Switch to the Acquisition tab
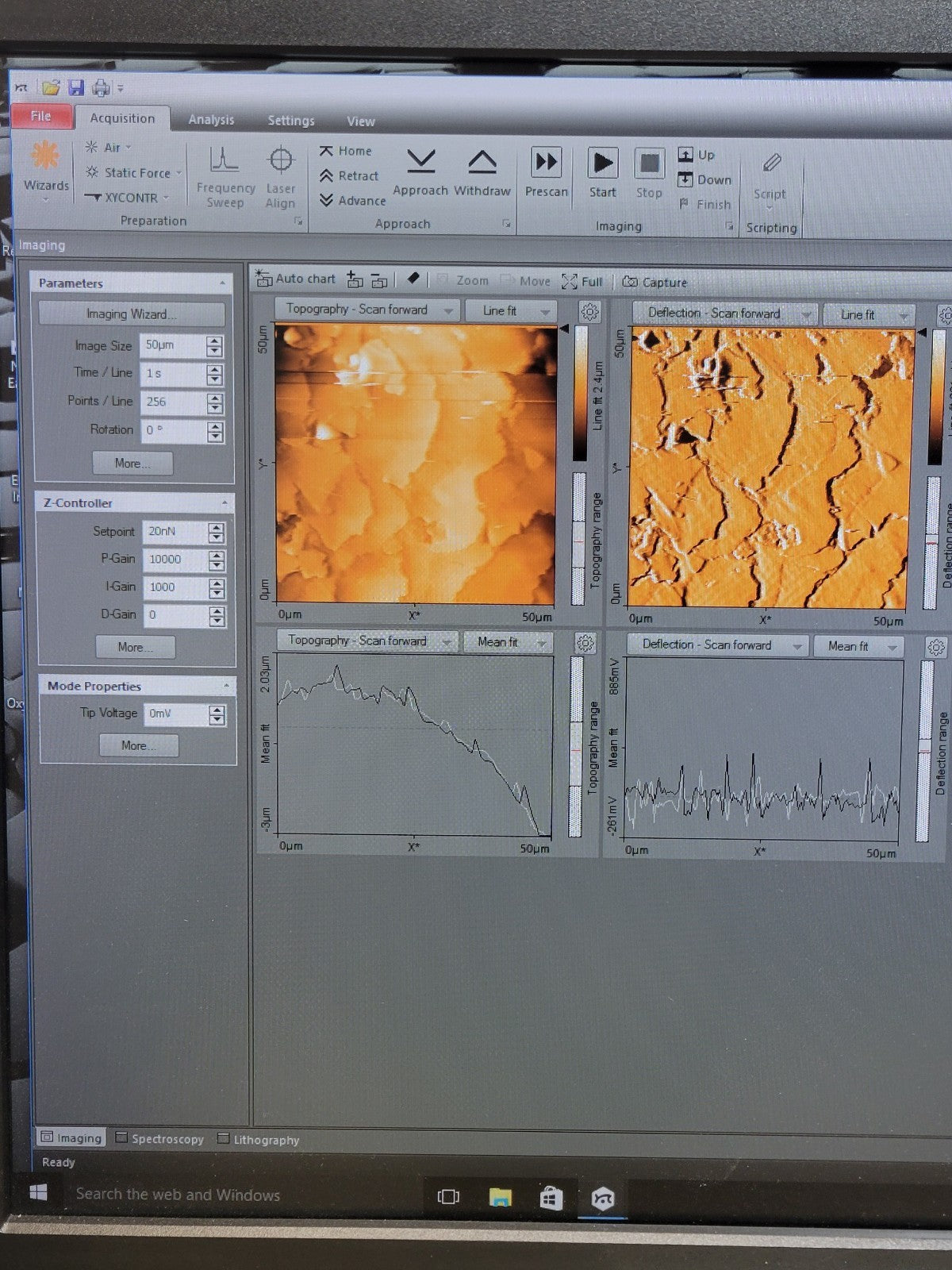Screen dimensions: 952x1270 click(x=122, y=117)
